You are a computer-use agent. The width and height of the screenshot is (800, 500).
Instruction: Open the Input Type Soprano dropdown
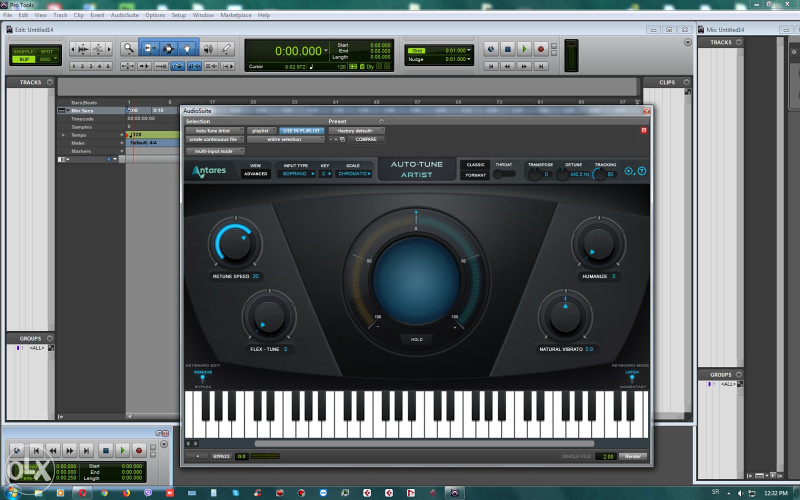pyautogui.click(x=297, y=173)
